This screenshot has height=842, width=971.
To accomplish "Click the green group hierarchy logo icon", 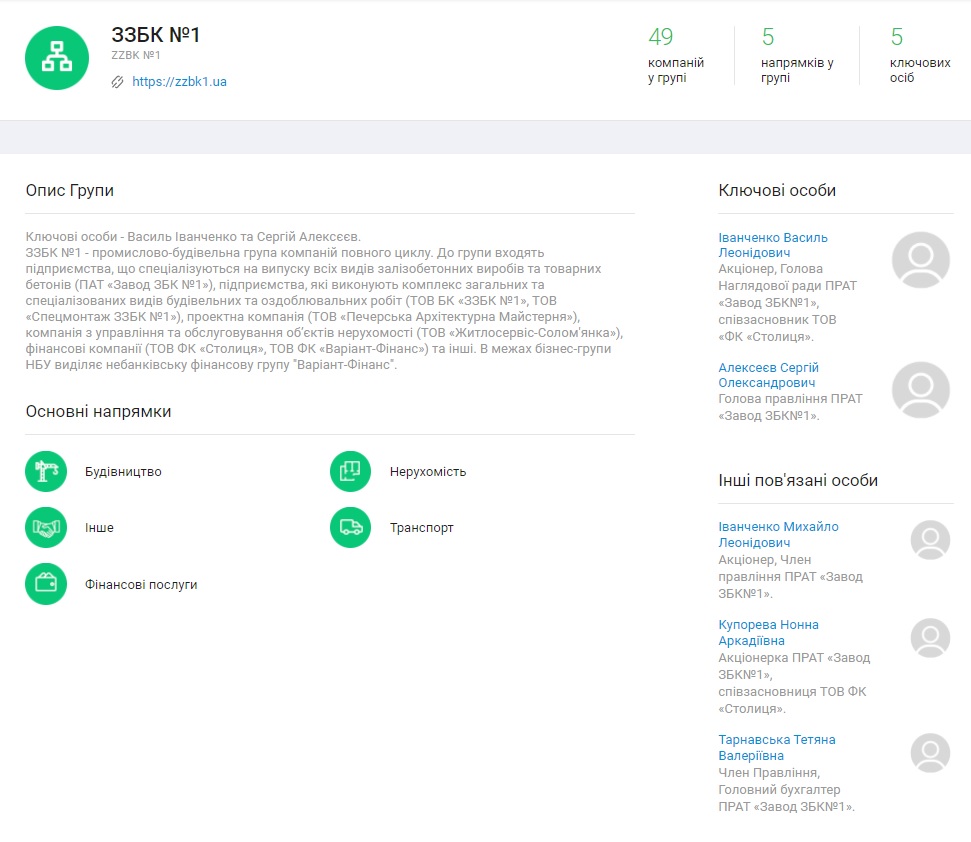I will pos(57,58).
